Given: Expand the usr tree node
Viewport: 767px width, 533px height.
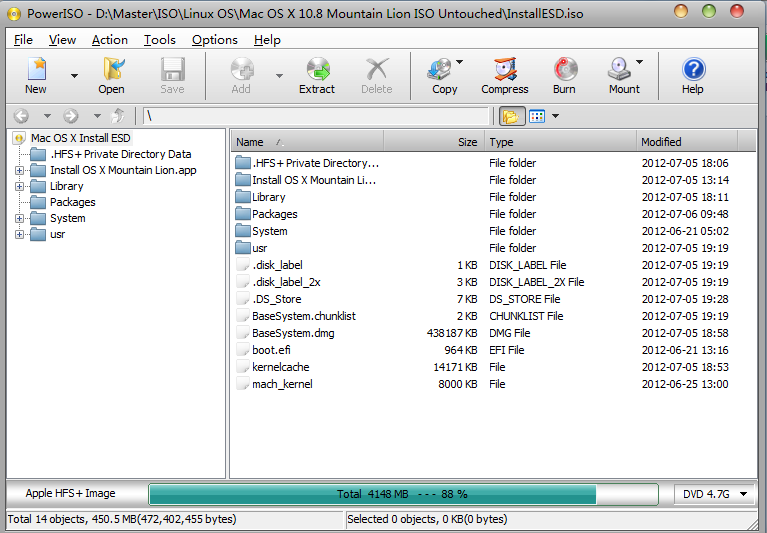Looking at the screenshot, I should coord(19,235).
